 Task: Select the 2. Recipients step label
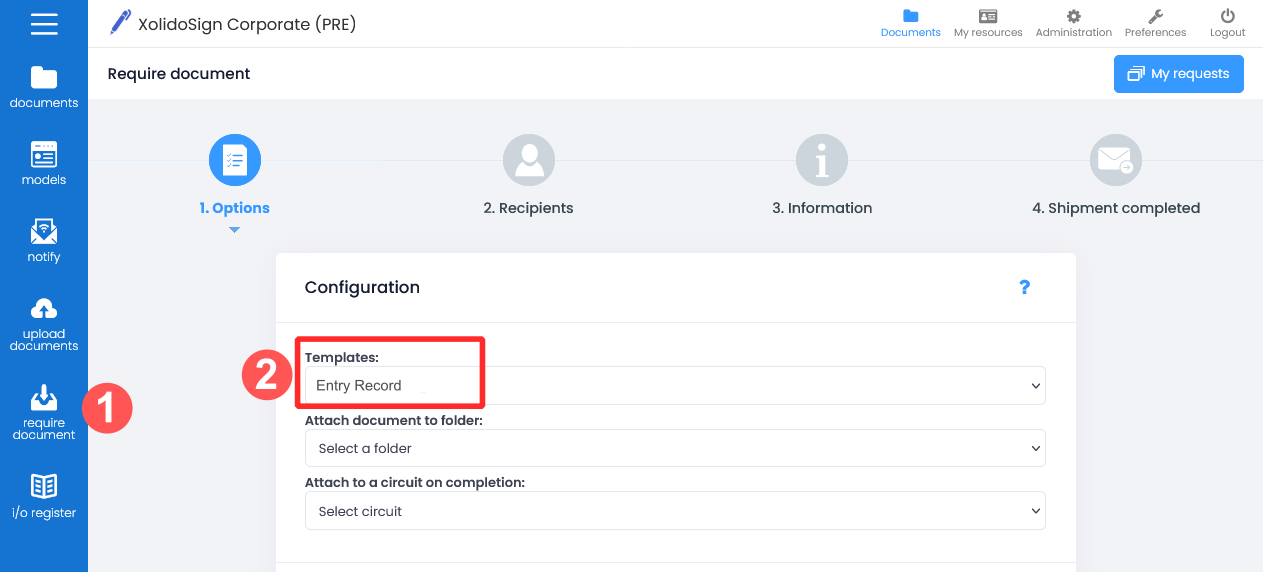pyautogui.click(x=528, y=208)
